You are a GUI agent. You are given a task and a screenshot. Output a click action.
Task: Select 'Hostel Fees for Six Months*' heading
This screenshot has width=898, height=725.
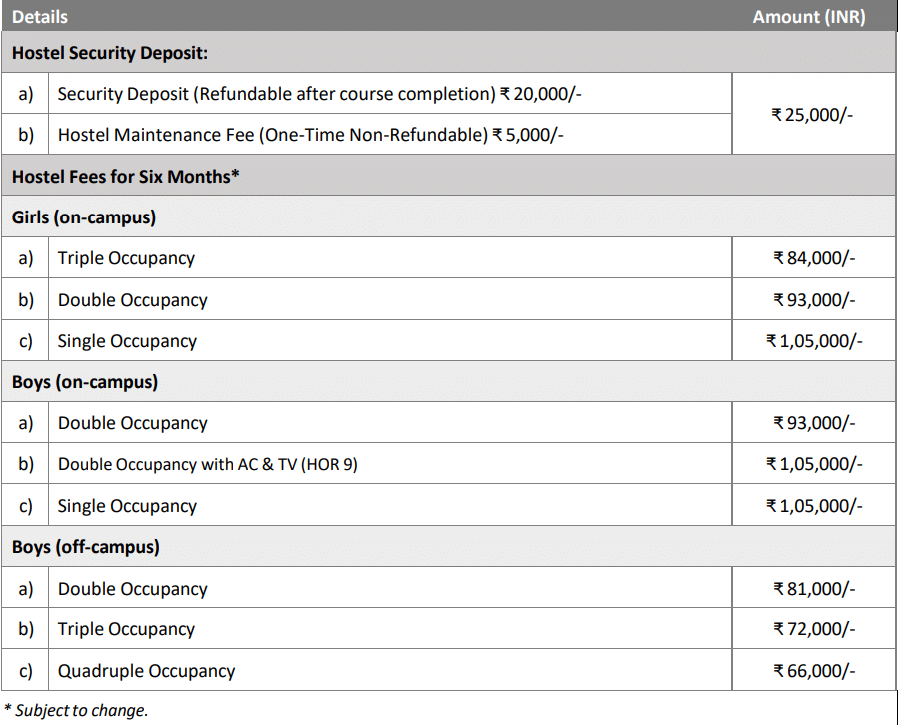(x=125, y=176)
